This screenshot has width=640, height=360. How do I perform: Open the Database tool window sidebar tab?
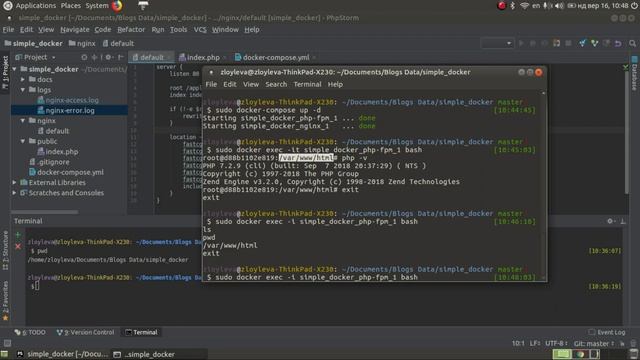coord(635,74)
